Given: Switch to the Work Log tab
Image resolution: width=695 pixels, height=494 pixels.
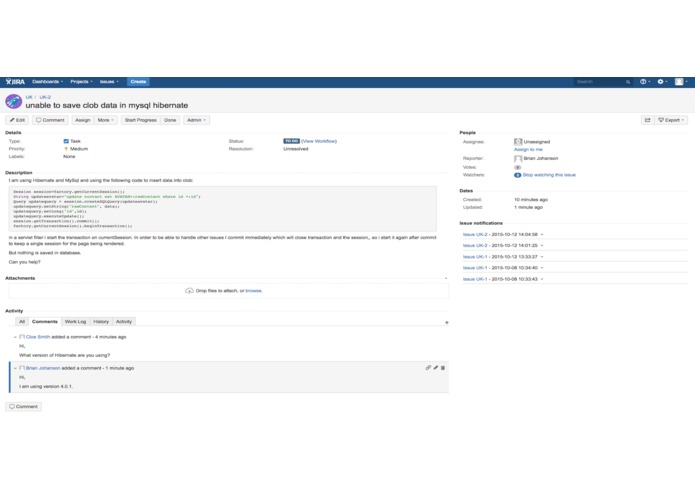Looking at the screenshot, I should pos(75,322).
